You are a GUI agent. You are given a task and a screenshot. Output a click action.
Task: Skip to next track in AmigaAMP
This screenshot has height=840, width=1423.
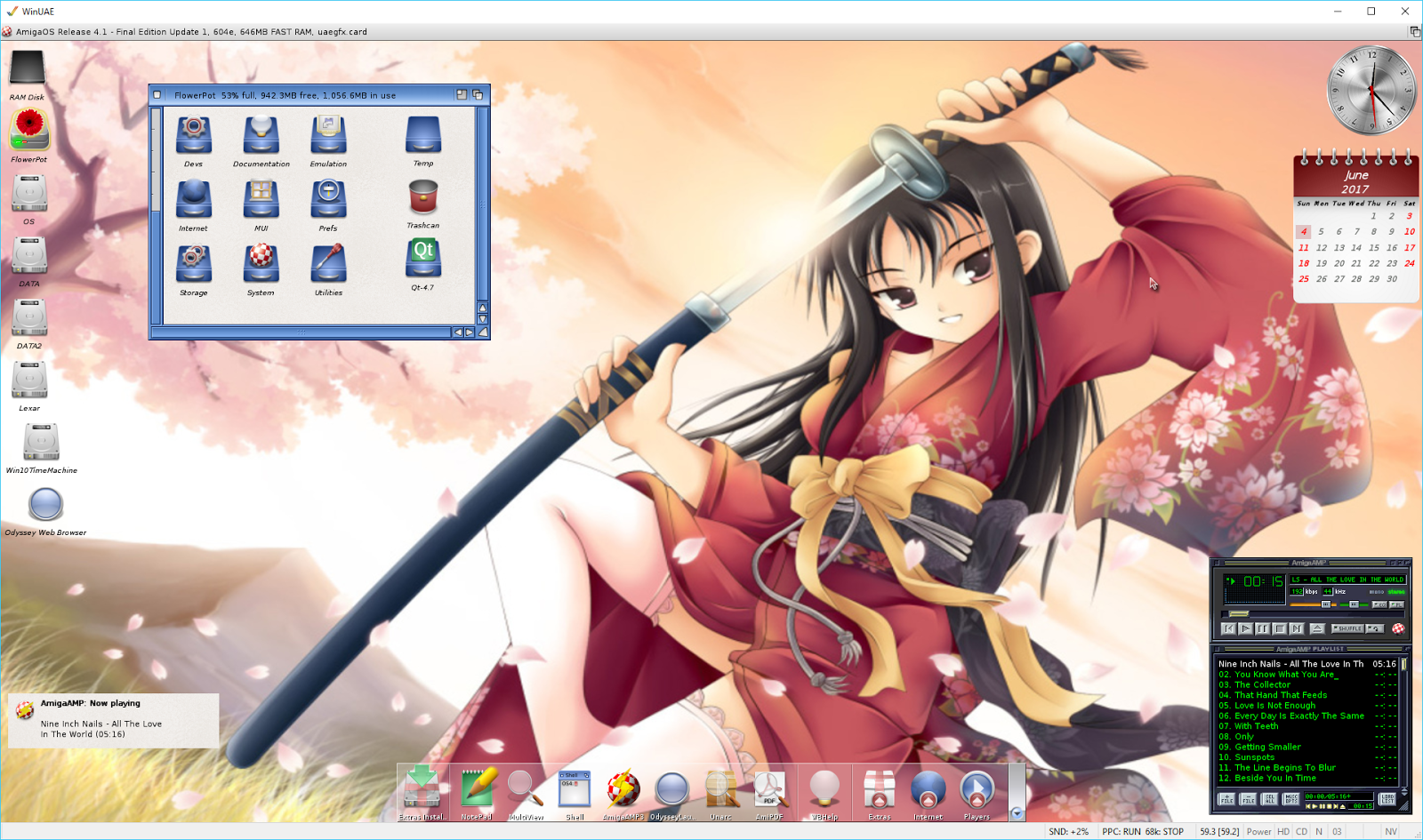click(x=1296, y=628)
